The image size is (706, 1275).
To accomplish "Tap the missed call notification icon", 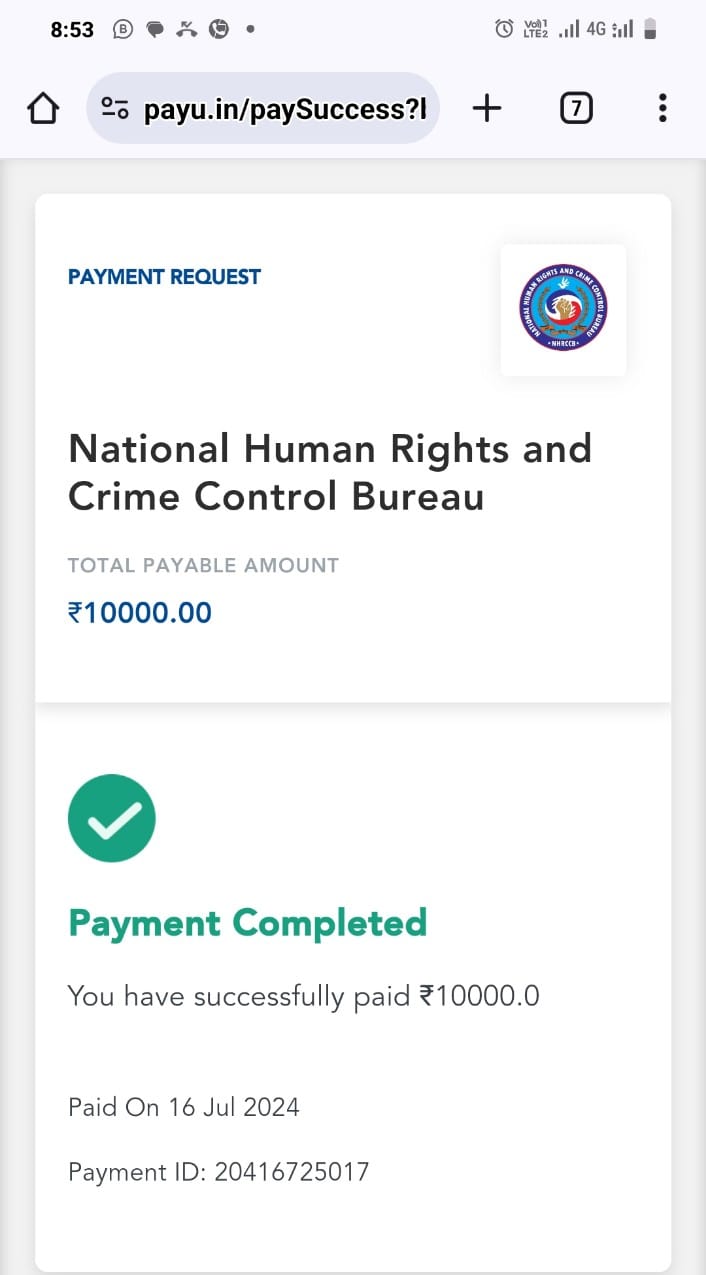I will 186,29.
